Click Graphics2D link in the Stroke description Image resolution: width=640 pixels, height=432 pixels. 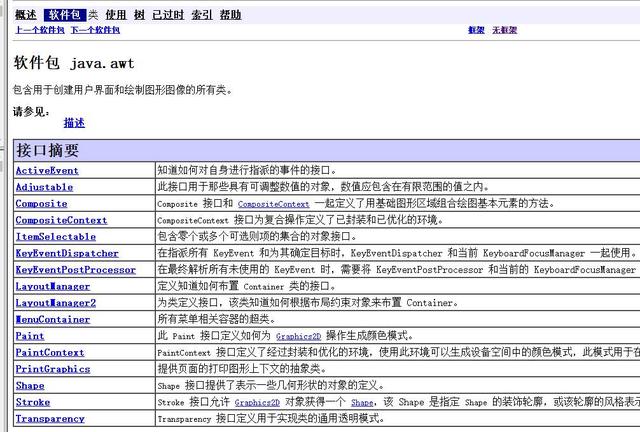(257, 402)
